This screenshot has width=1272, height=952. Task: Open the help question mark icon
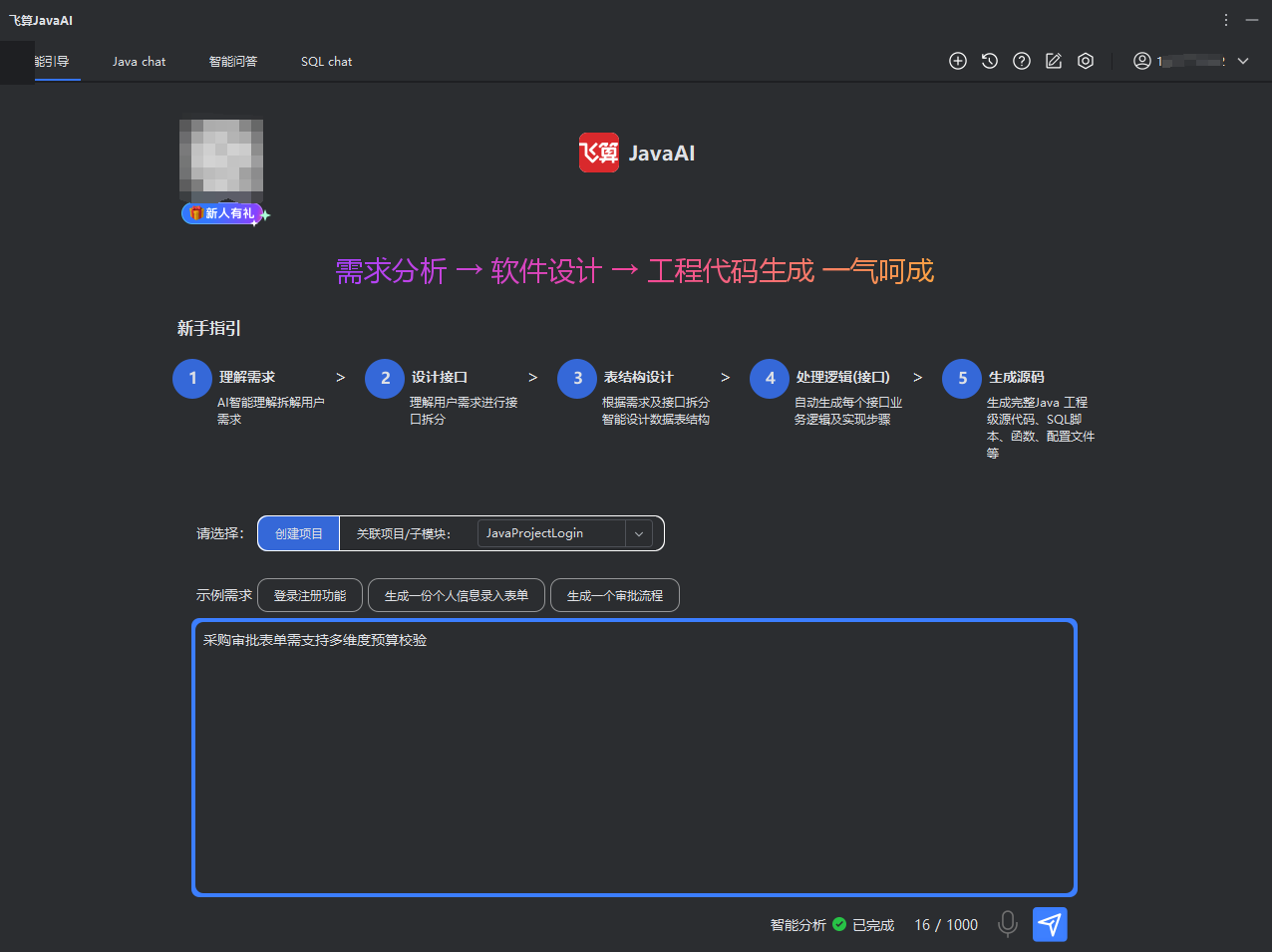pos(1021,61)
